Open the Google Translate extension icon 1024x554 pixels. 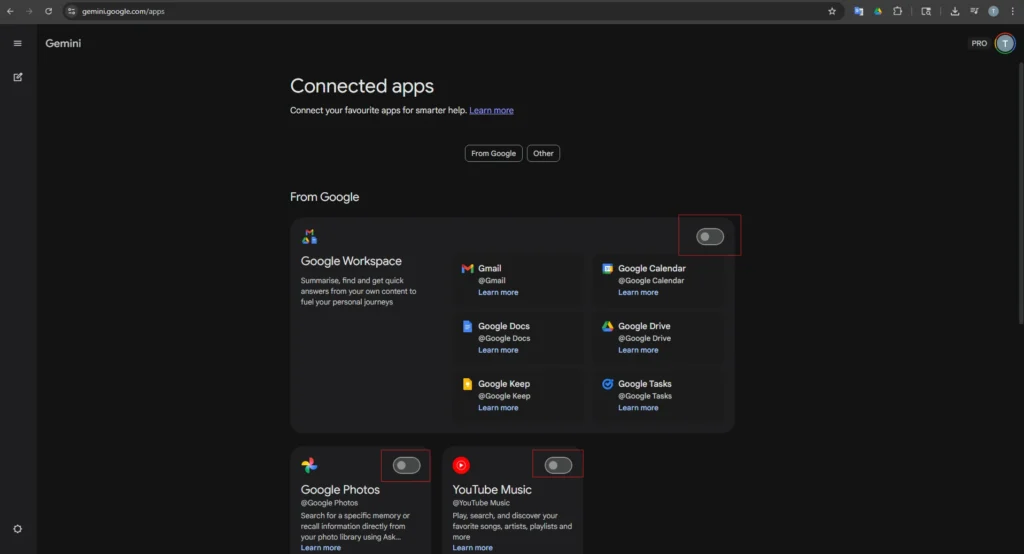859,11
